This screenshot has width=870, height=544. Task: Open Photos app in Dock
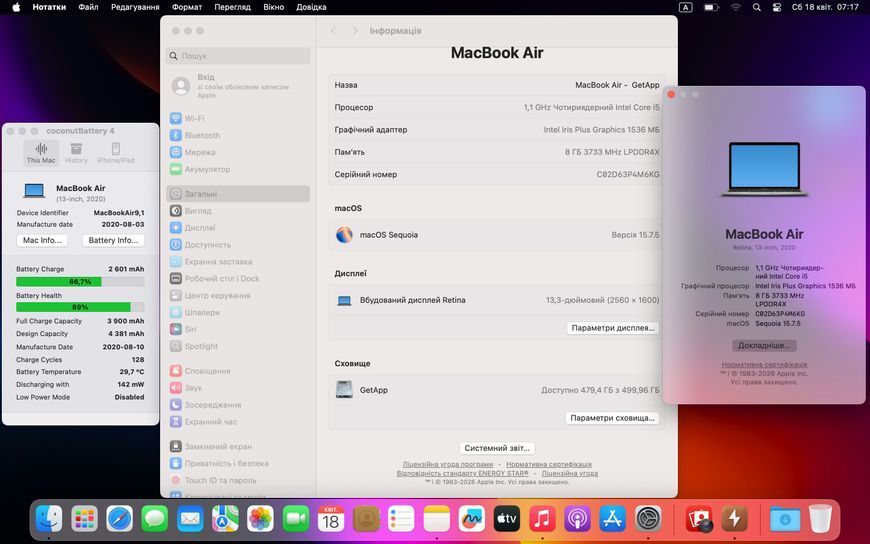[x=260, y=519]
